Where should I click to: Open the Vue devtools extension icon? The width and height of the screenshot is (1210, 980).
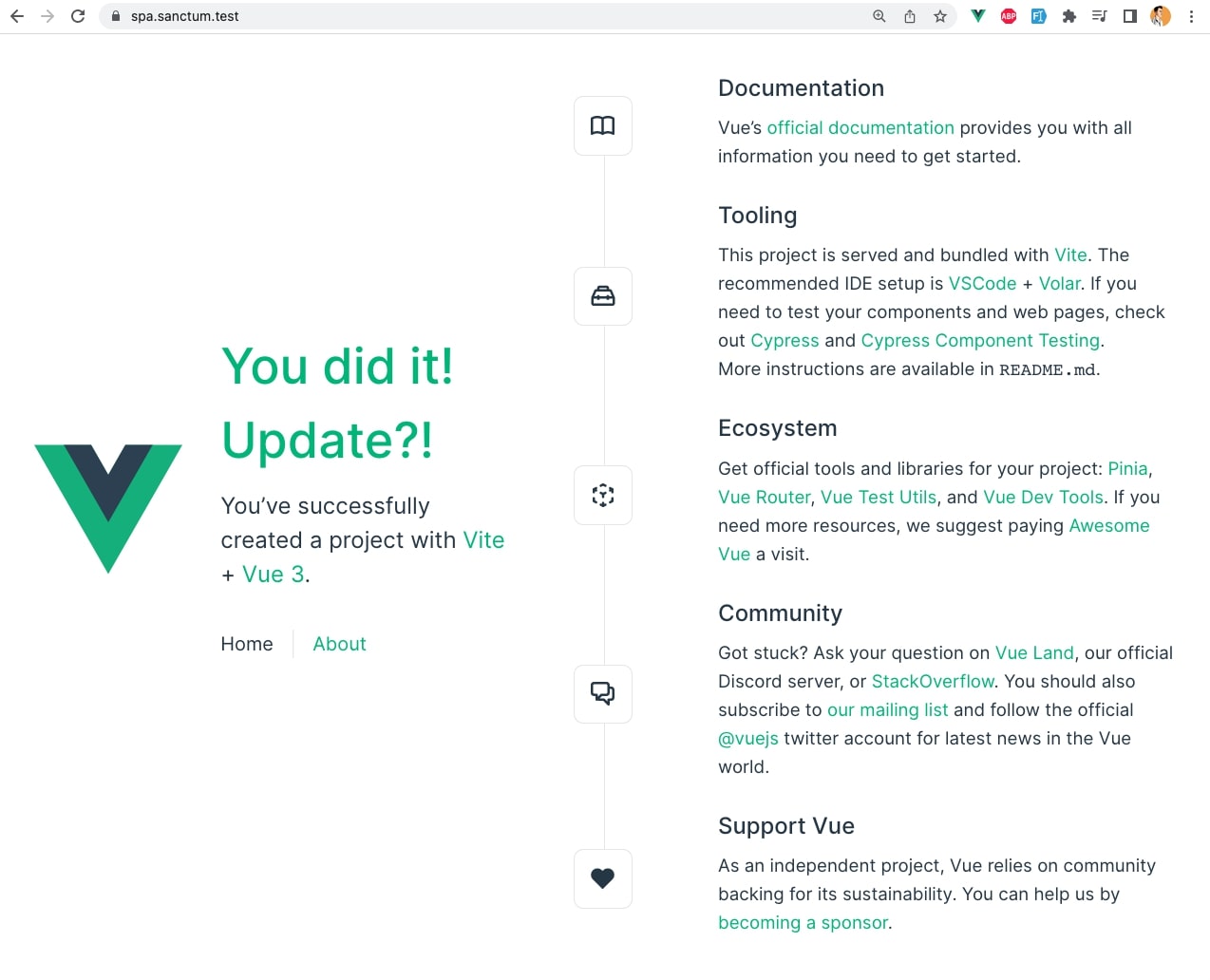pos(978,16)
